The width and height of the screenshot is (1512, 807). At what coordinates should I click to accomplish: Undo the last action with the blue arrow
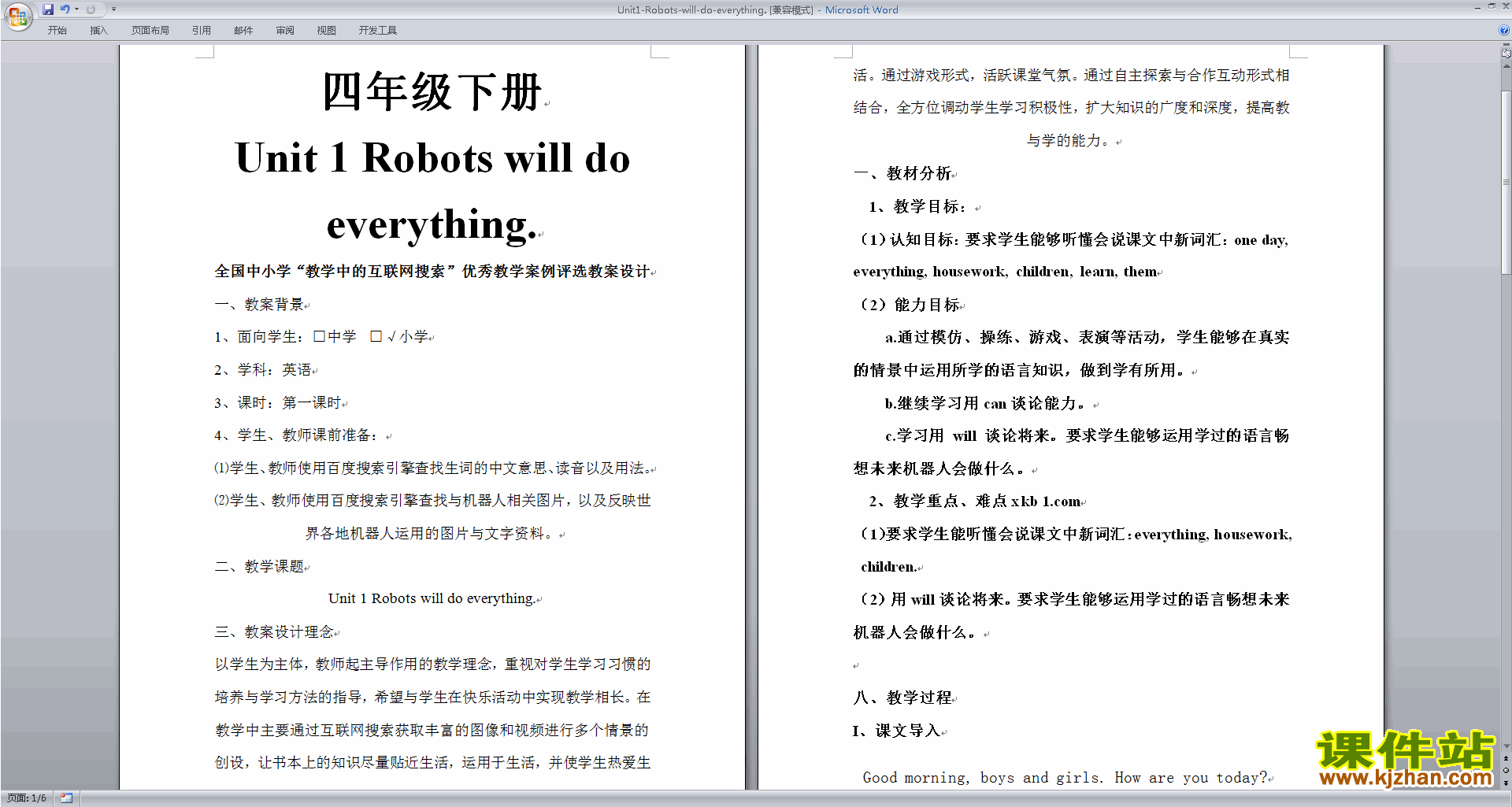(65, 9)
